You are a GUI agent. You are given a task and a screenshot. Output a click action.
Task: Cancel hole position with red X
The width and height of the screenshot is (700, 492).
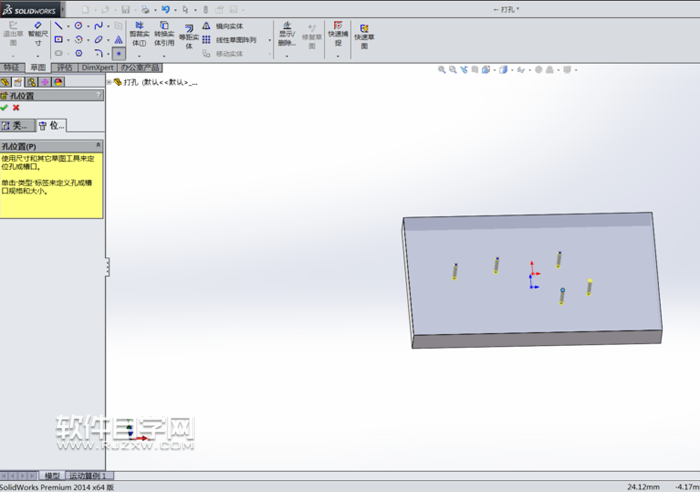[x=16, y=108]
